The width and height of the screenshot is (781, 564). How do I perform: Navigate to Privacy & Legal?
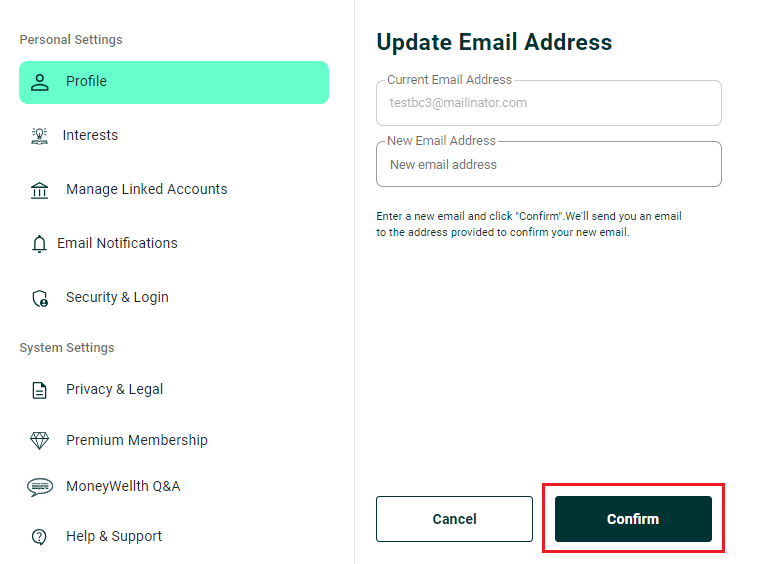point(114,390)
